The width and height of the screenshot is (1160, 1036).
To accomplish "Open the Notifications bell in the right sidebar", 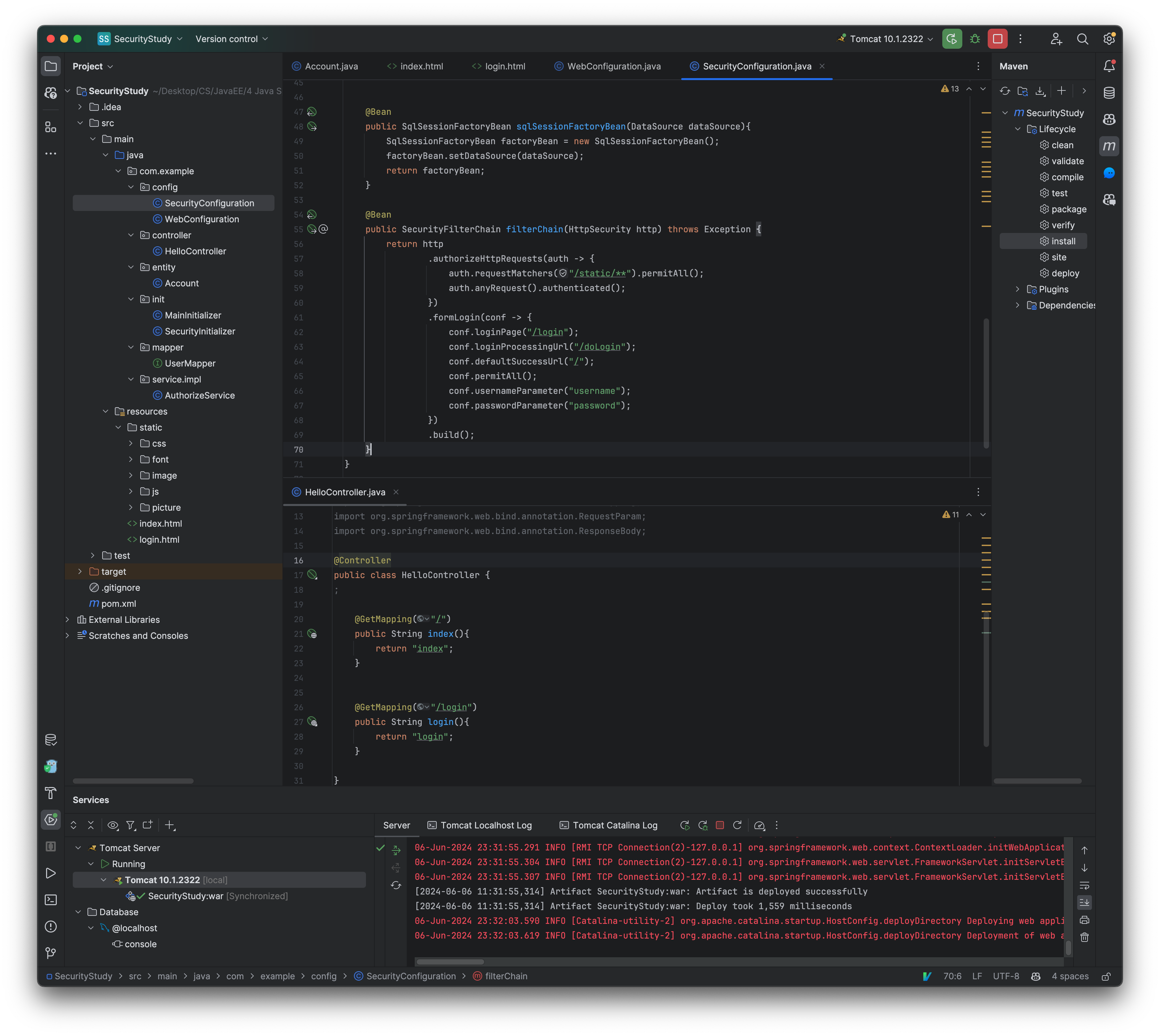I will coord(1109,65).
